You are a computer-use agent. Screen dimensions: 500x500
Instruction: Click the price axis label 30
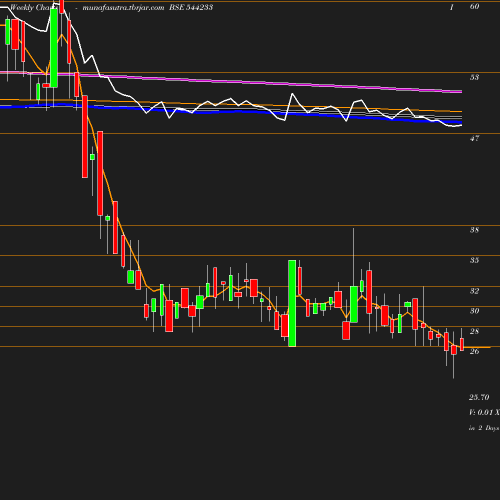tap(474, 311)
